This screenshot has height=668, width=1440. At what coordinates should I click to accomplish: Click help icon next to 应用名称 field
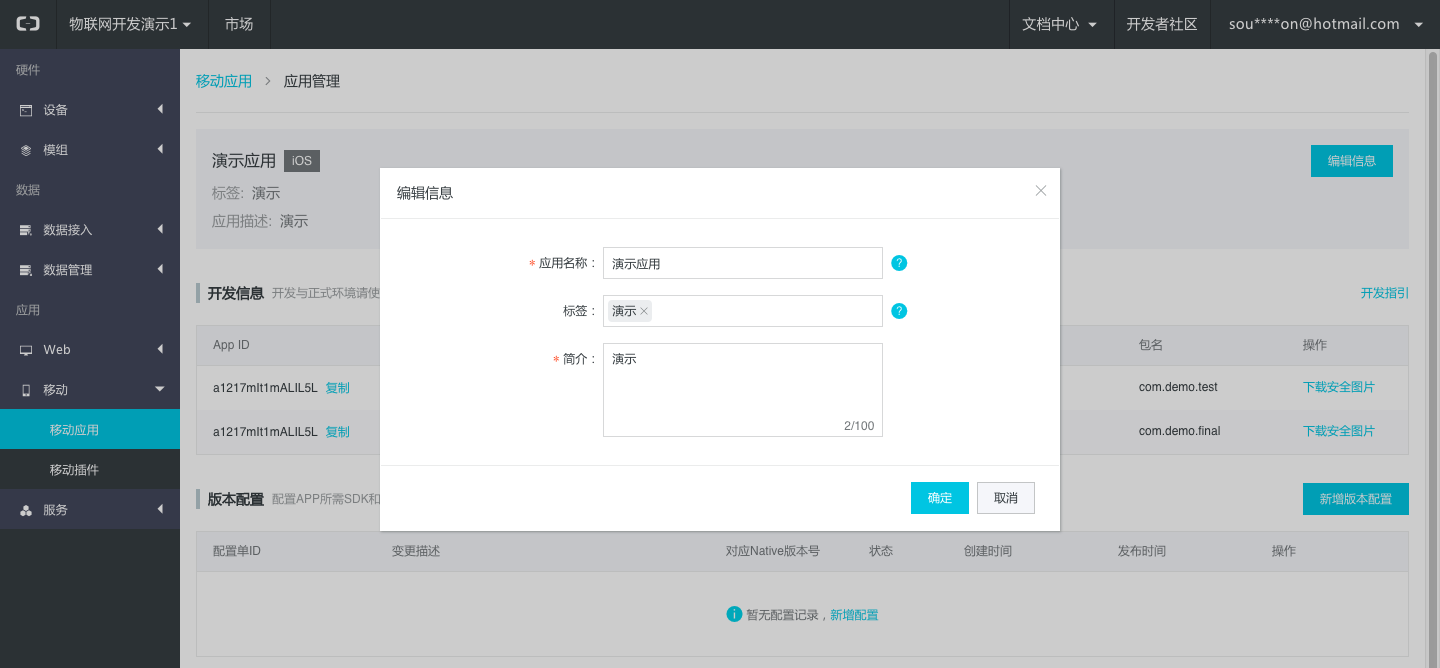[x=899, y=263]
